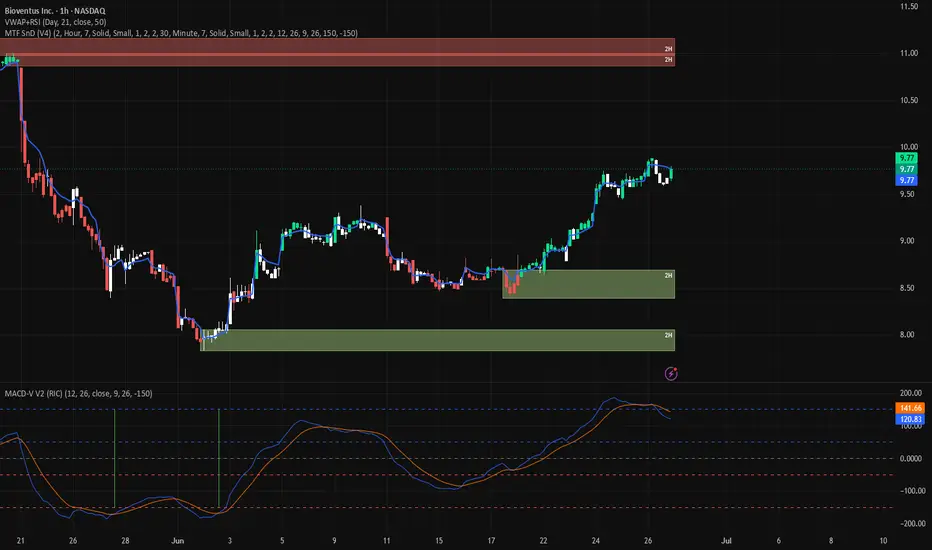The width and height of the screenshot is (932, 550).
Task: Click the 2H label on the 8.50 green zone
Action: (669, 275)
